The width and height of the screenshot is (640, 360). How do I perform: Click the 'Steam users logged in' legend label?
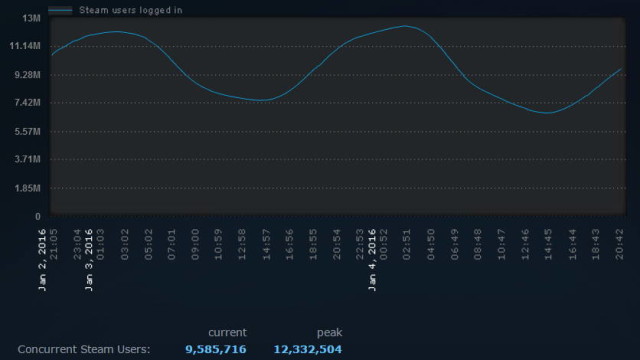131,10
